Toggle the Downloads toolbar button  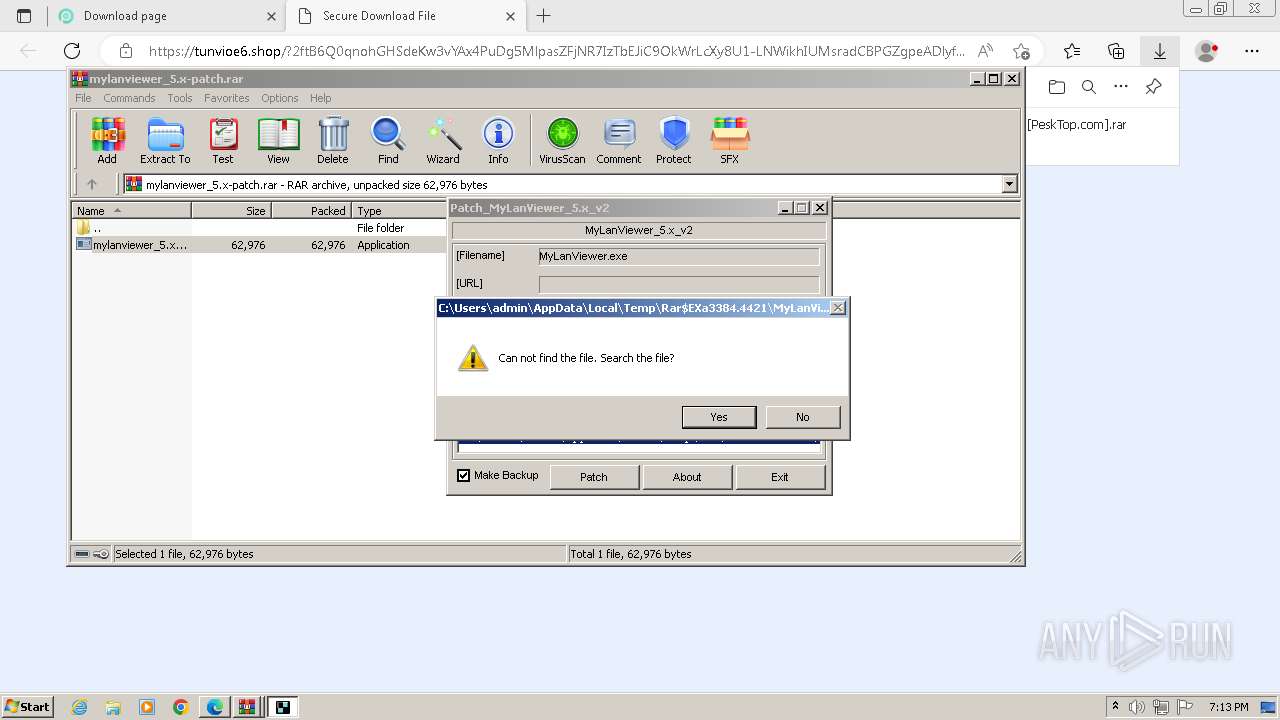1160,51
